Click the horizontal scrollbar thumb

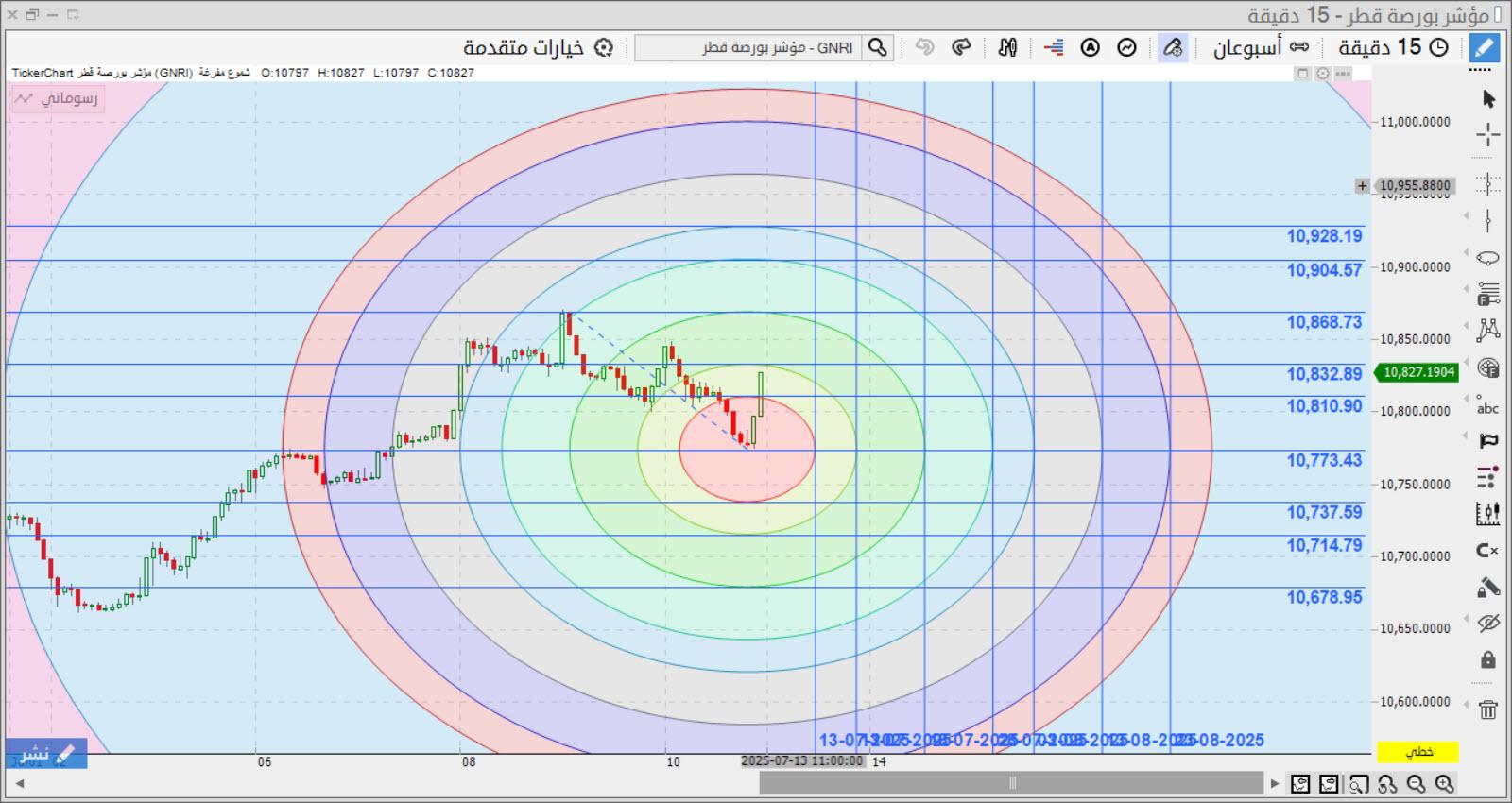tap(1011, 783)
